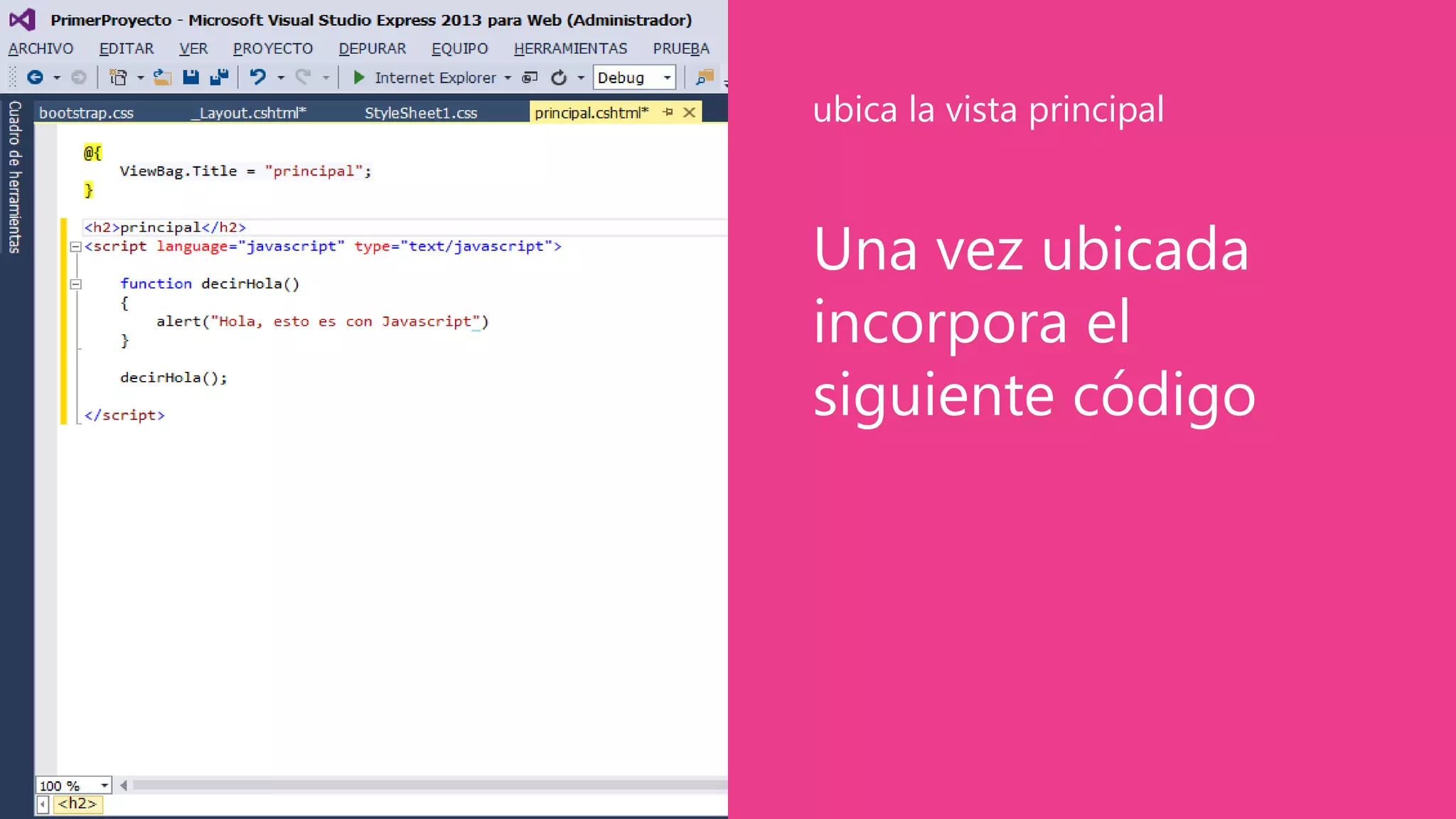Open the Redo history dropdown
This screenshot has height=819, width=1456.
(326, 77)
